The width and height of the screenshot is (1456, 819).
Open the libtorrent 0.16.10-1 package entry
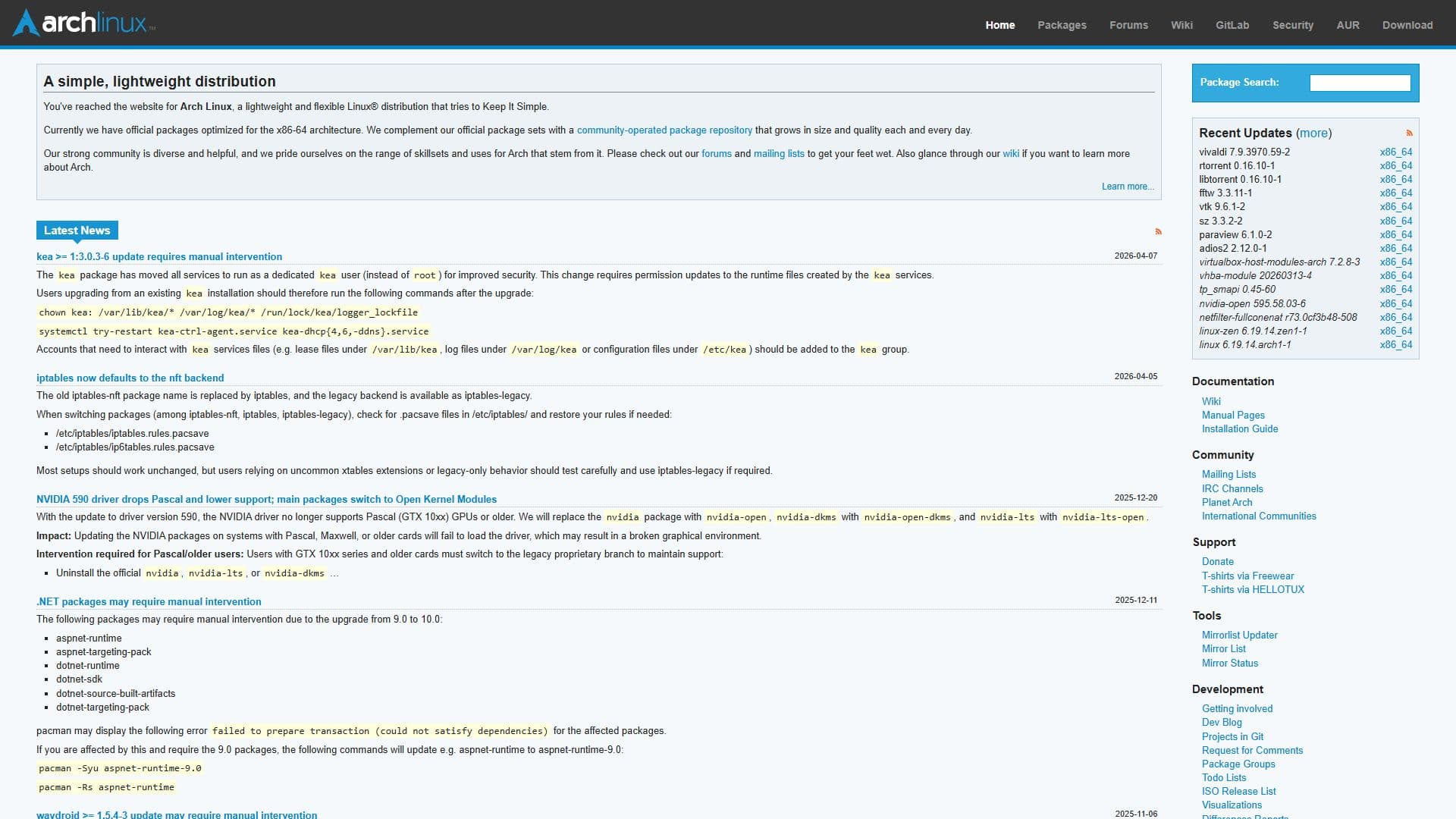[x=1240, y=180]
